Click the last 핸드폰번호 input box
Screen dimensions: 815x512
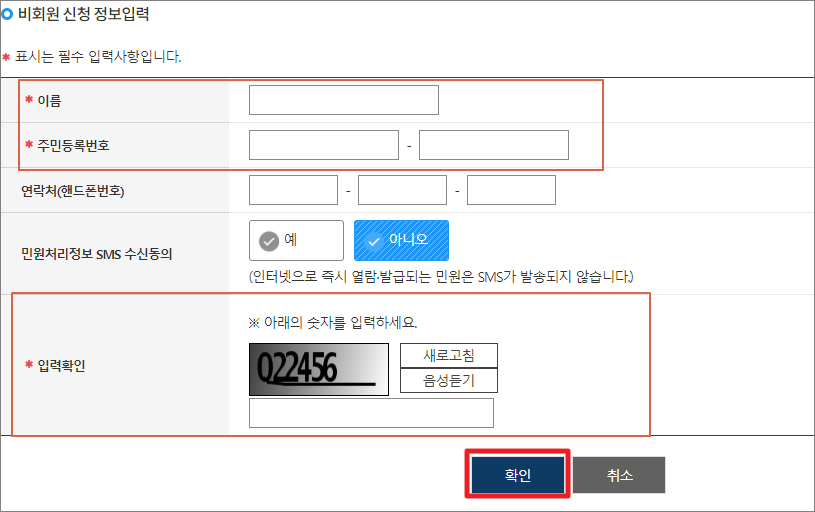[x=511, y=190]
